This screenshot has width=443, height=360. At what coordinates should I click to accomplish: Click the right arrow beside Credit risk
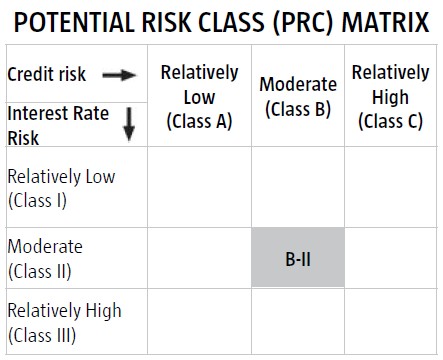(119, 75)
